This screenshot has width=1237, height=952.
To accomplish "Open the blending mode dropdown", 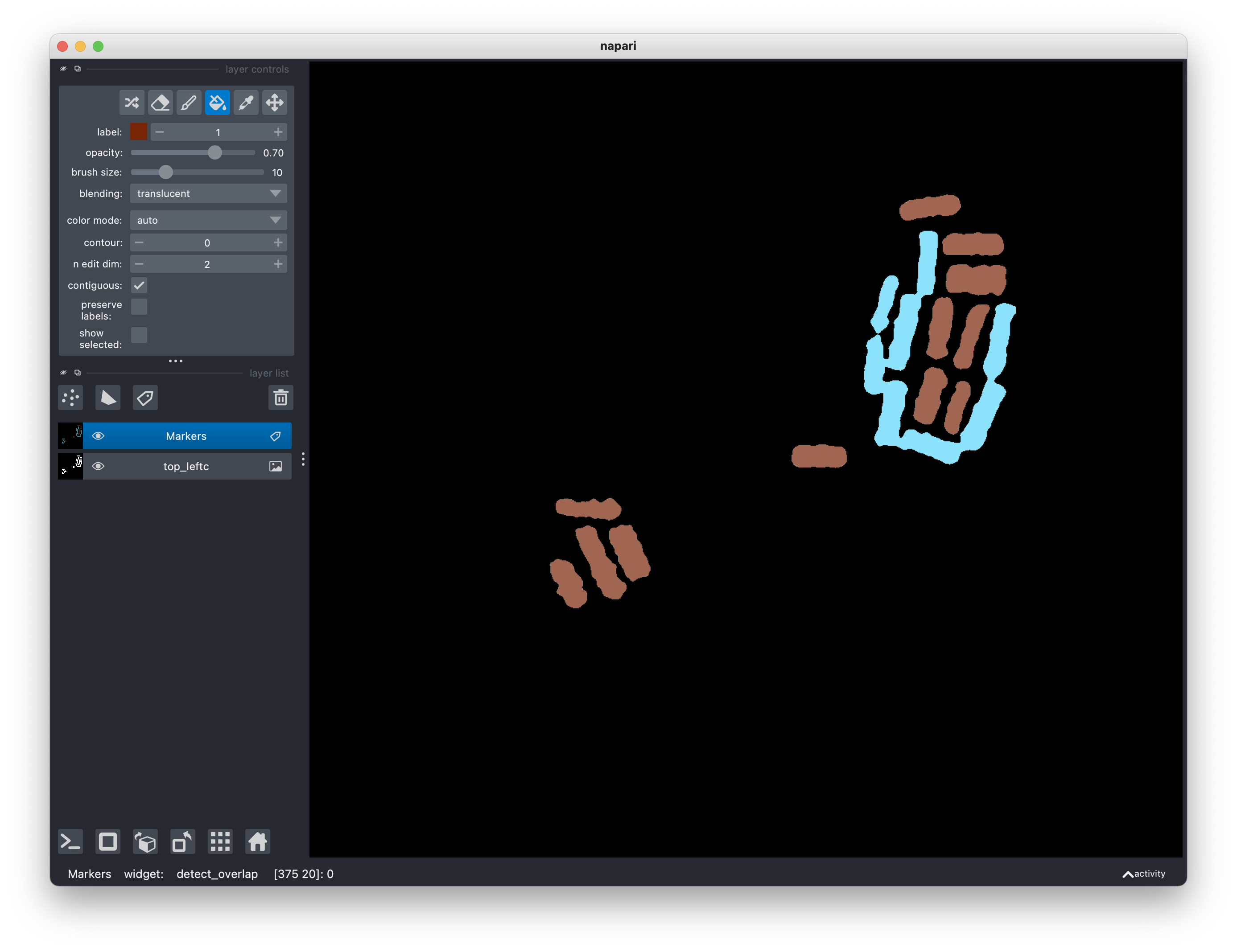I will coord(208,193).
